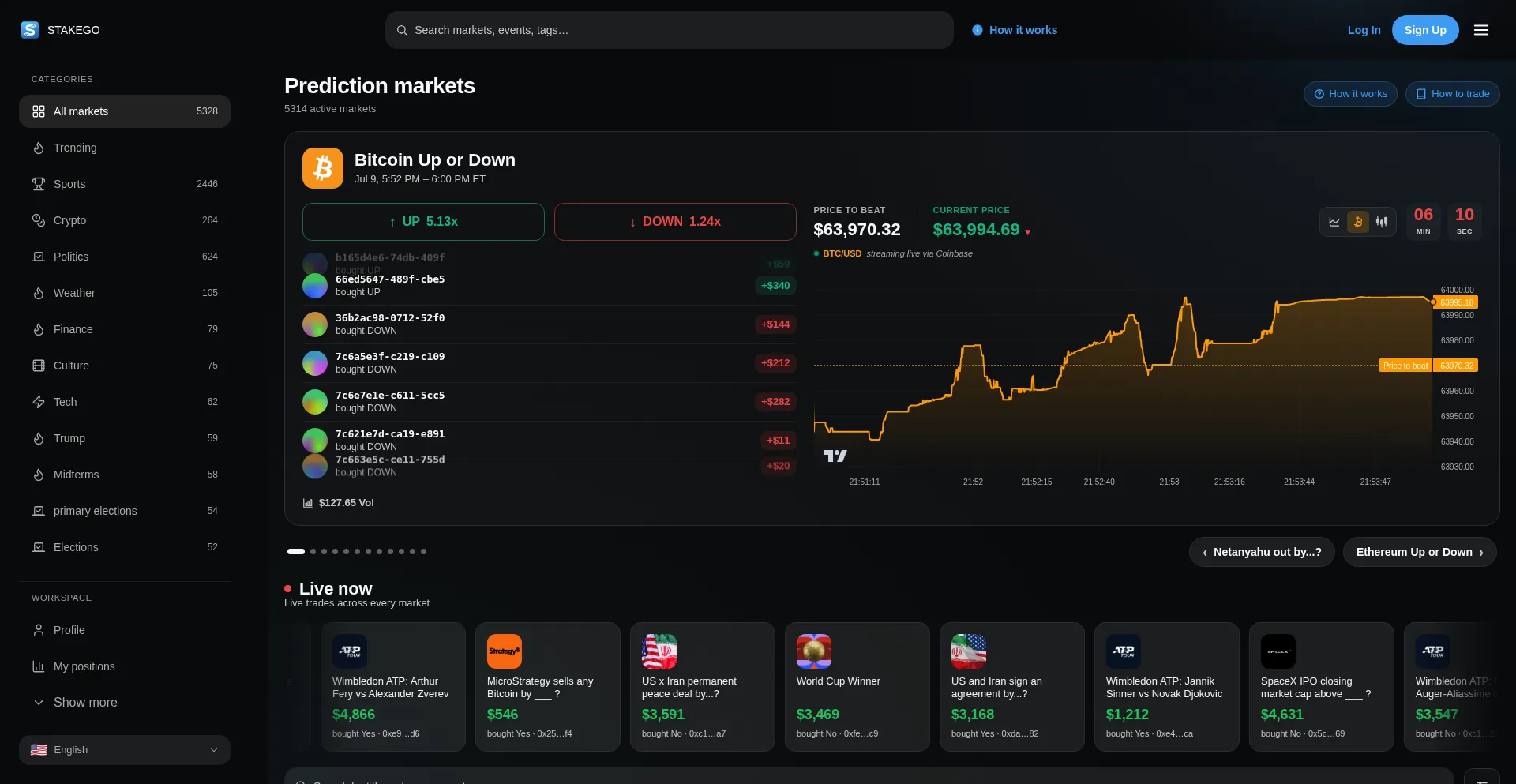Click the Sign Up button
The image size is (1516, 784).
pyautogui.click(x=1425, y=30)
